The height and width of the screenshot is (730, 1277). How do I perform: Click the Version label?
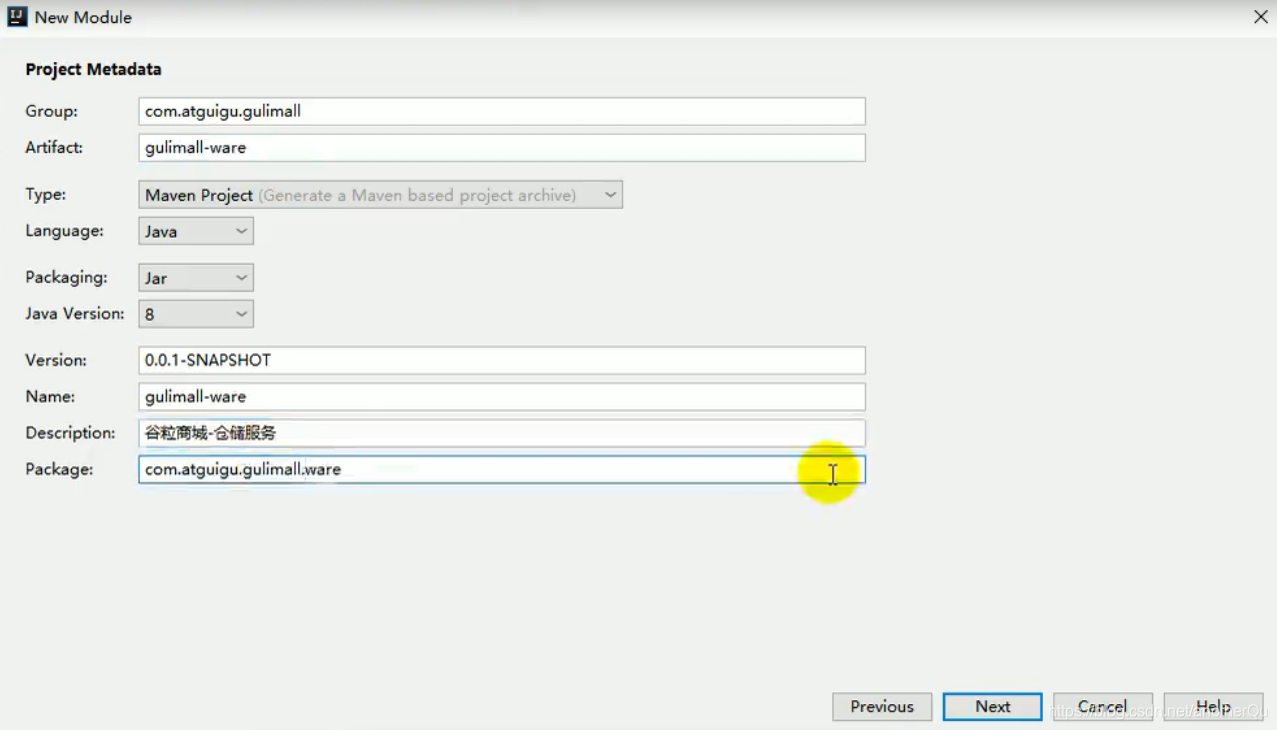point(56,360)
